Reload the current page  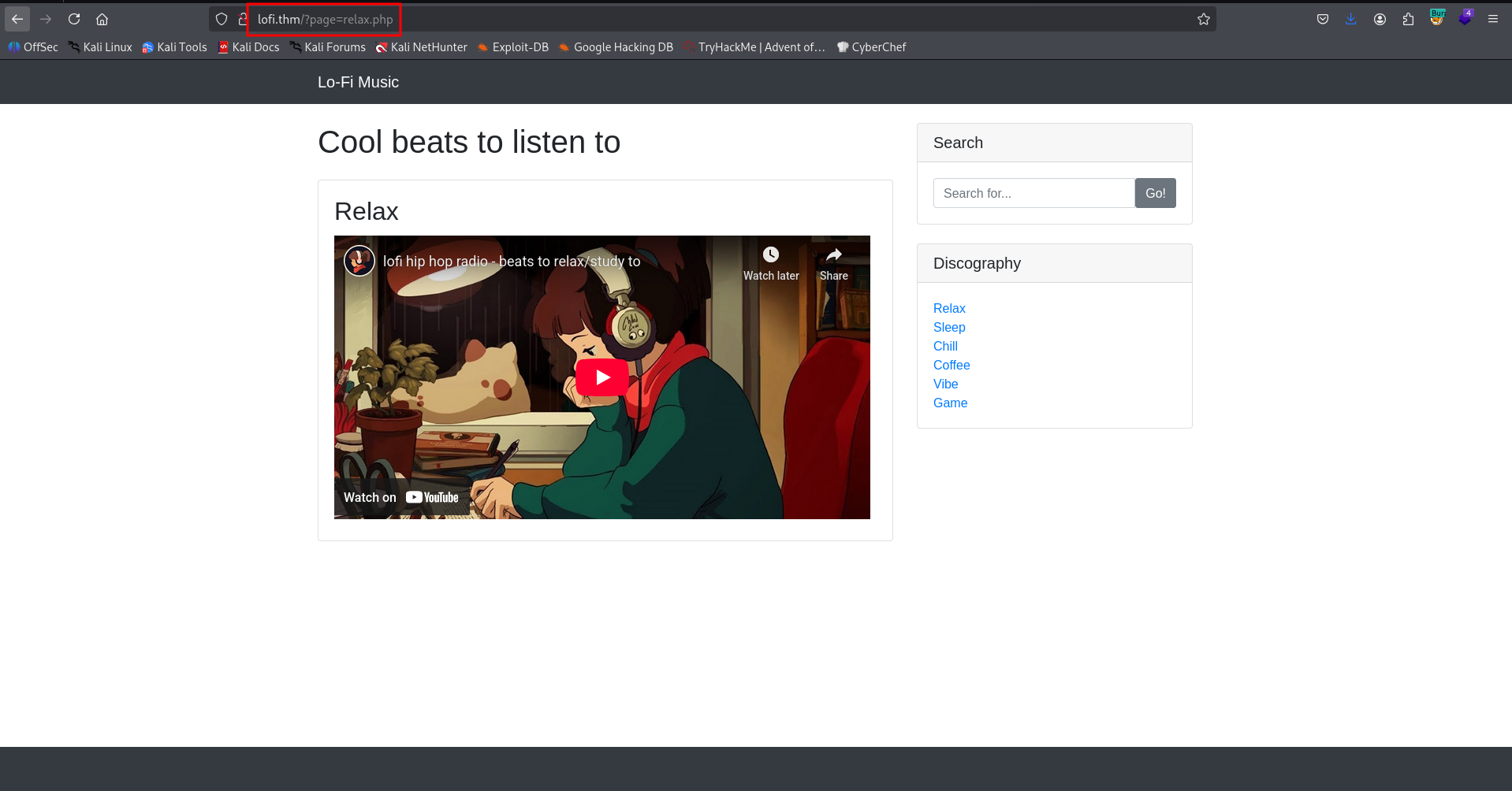tap(74, 19)
